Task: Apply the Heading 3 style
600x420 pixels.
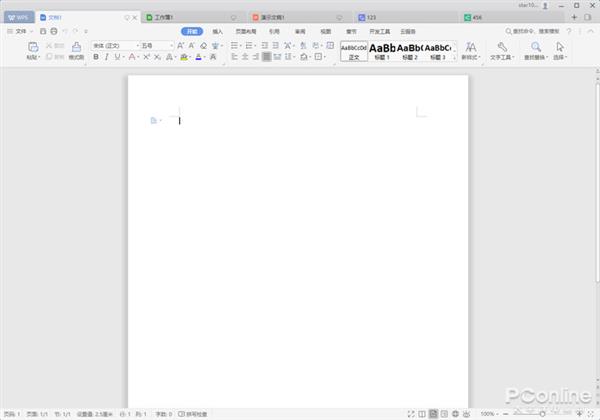Action: 438,51
